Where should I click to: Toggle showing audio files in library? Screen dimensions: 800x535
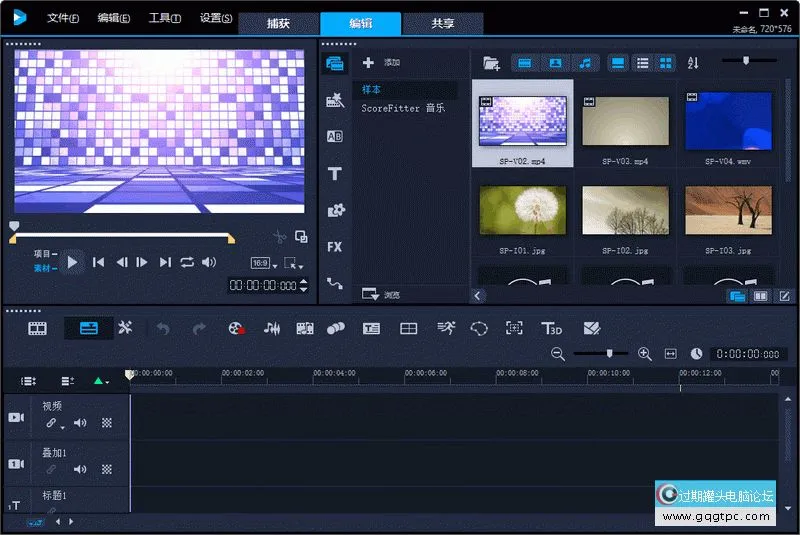coord(584,63)
